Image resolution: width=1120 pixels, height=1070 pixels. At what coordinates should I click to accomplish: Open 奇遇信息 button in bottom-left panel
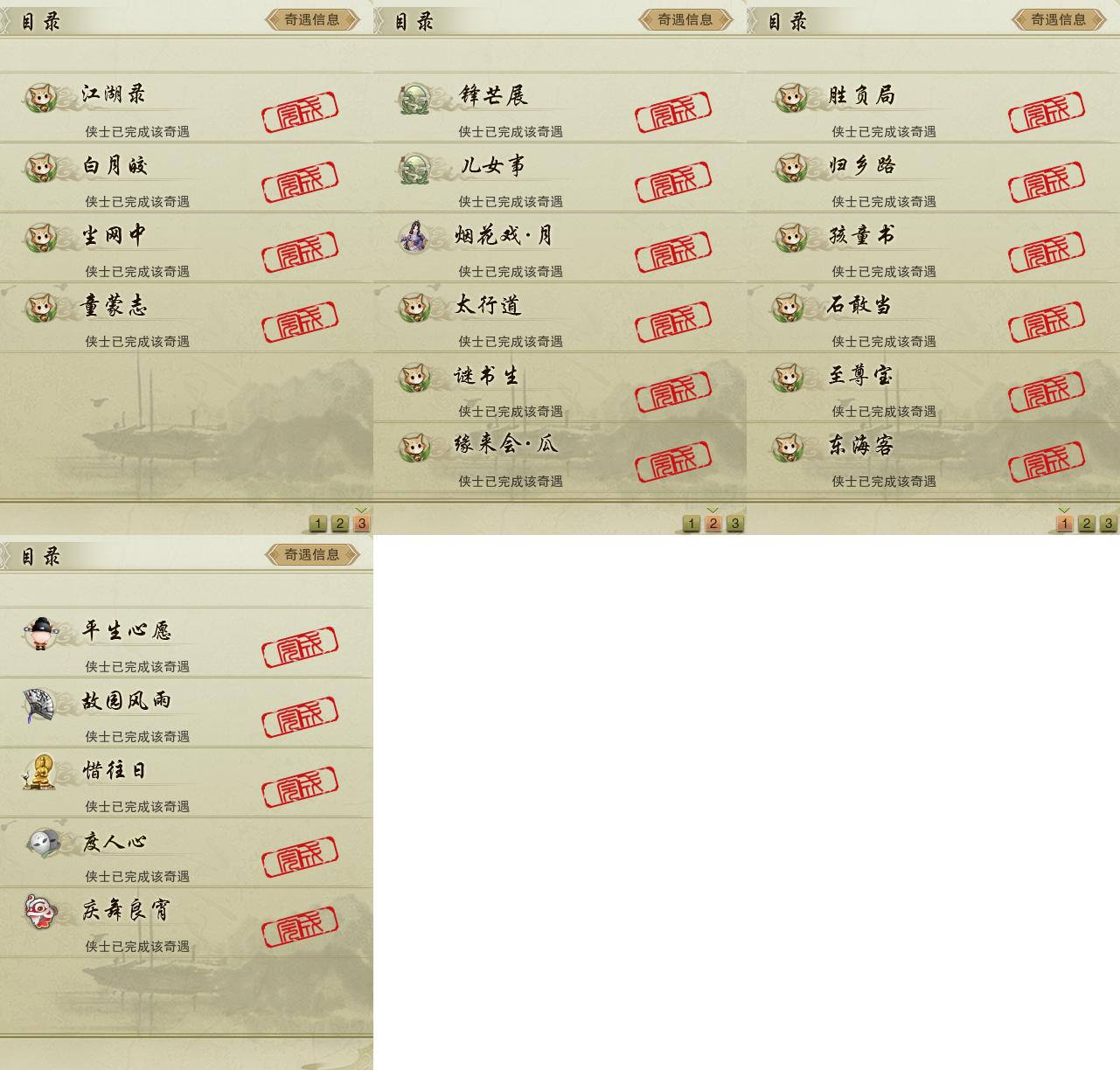tap(312, 554)
